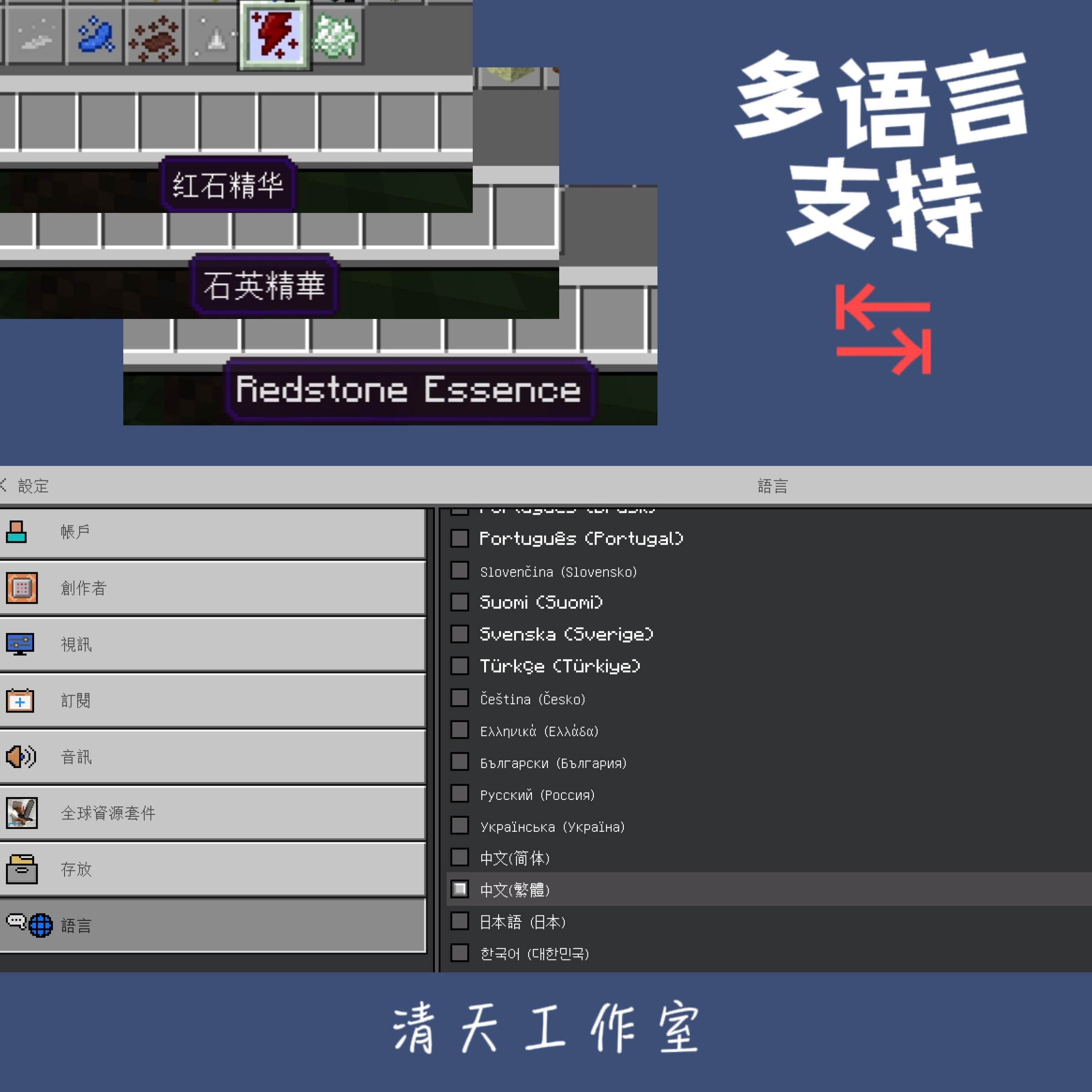Click the Redstone Essence tooltip text

point(409,389)
